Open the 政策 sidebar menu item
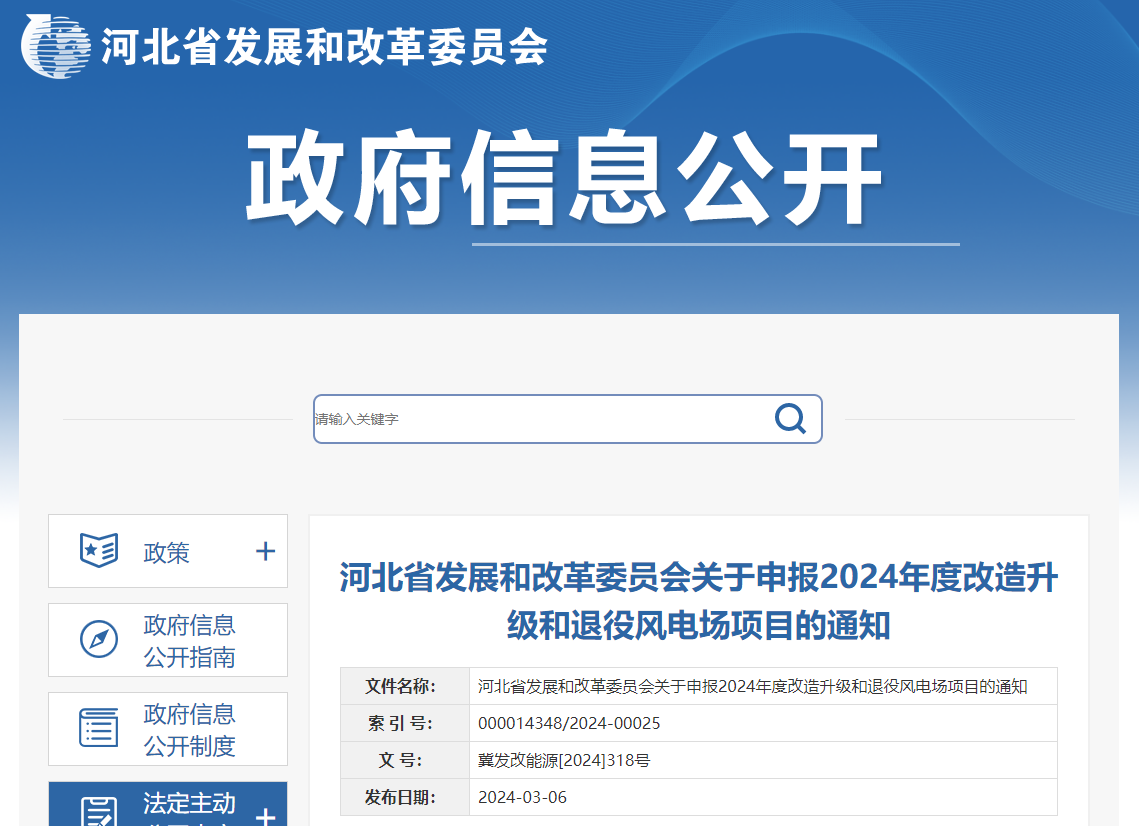Image resolution: width=1139 pixels, height=826 pixels. click(168, 551)
